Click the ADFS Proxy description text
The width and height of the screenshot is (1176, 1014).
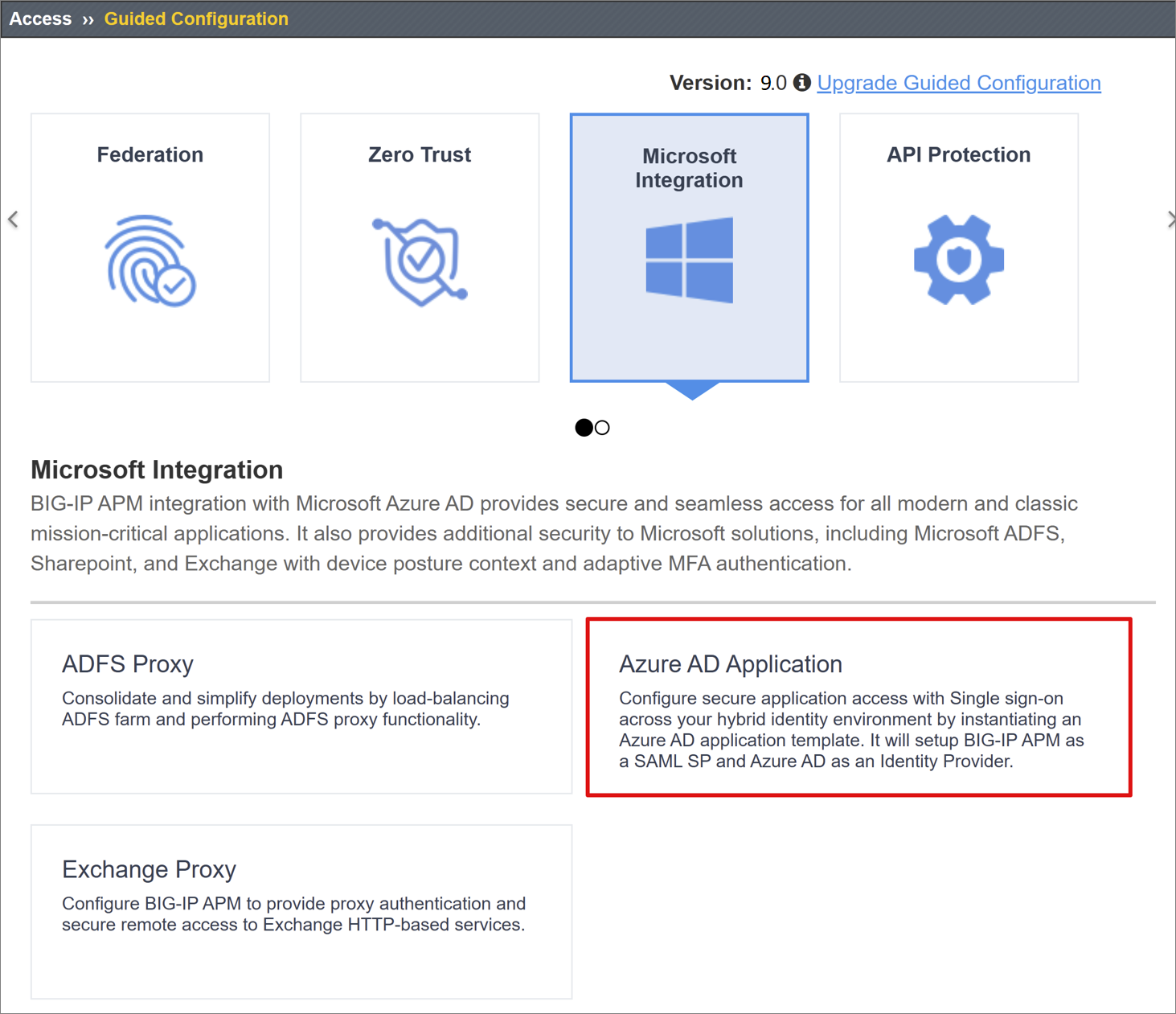click(x=285, y=708)
